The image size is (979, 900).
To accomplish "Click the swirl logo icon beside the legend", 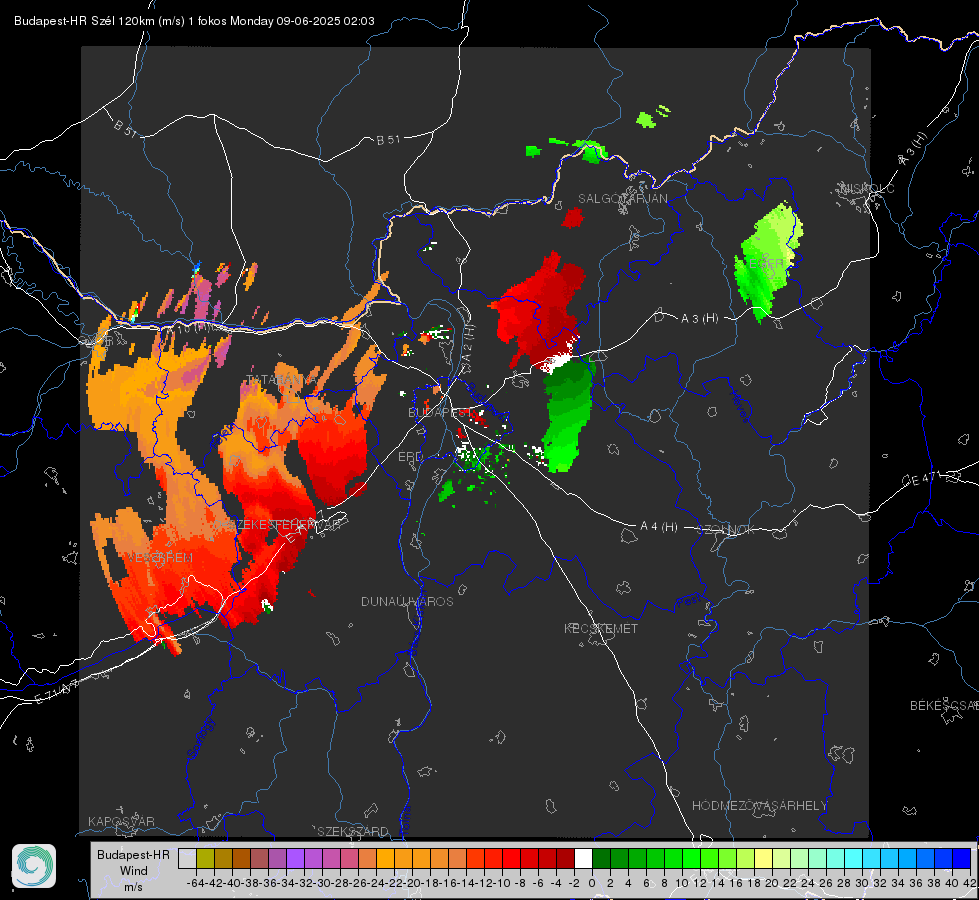I will (34, 866).
